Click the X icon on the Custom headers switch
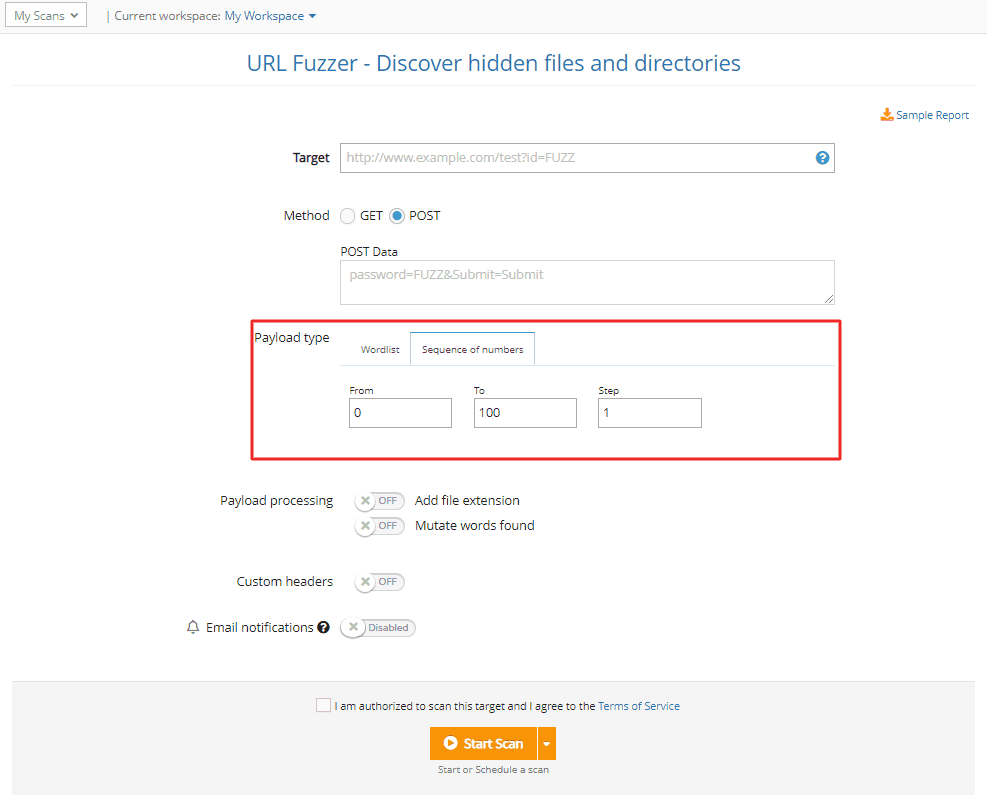This screenshot has height=808, width=987. tap(364, 581)
